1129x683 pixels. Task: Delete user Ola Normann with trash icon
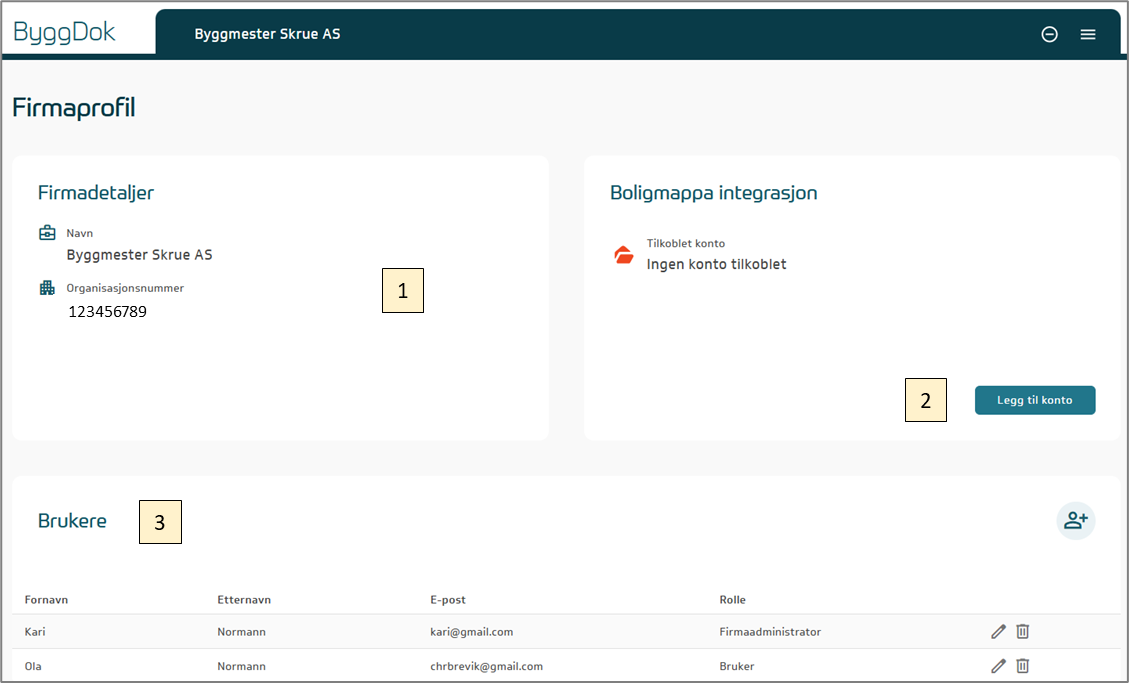pyautogui.click(x=1023, y=666)
